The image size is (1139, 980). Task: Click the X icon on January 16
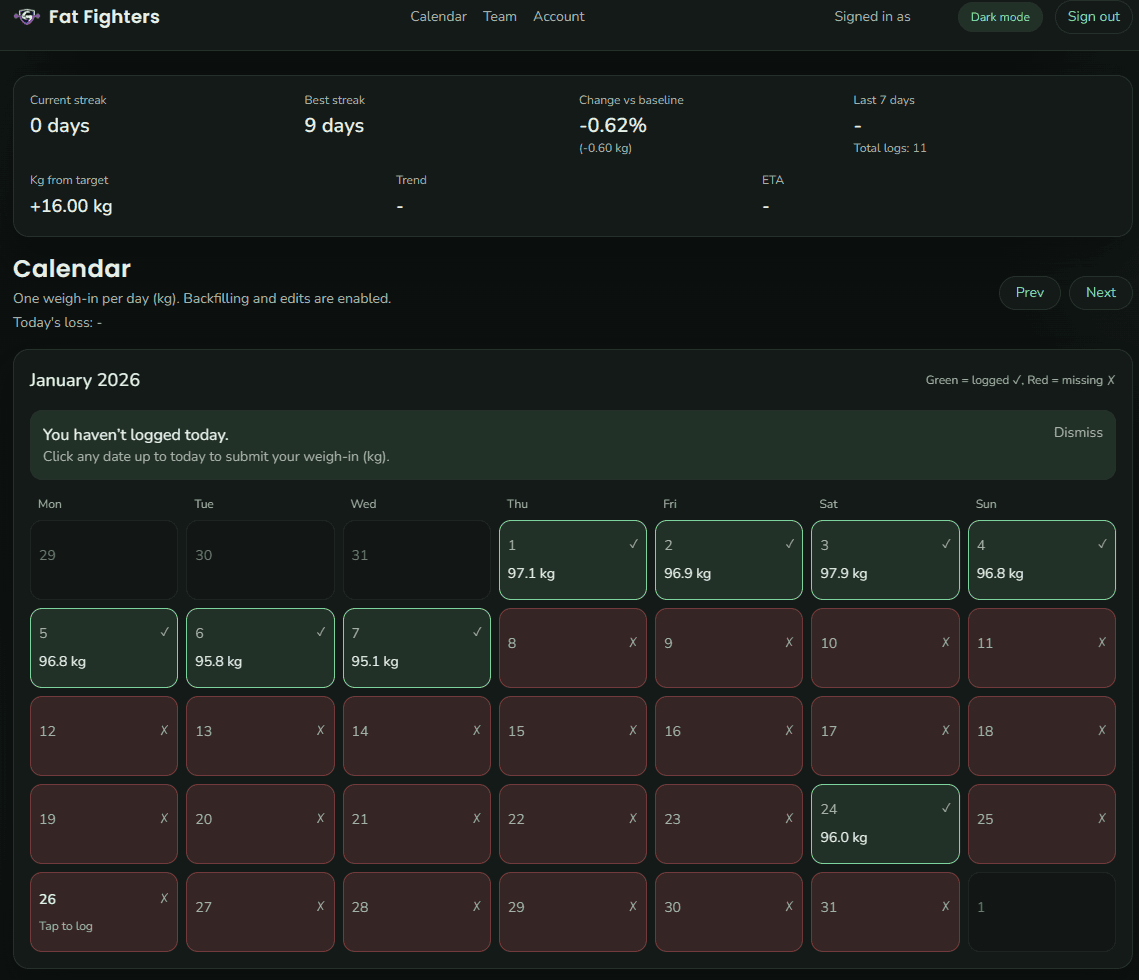789,731
